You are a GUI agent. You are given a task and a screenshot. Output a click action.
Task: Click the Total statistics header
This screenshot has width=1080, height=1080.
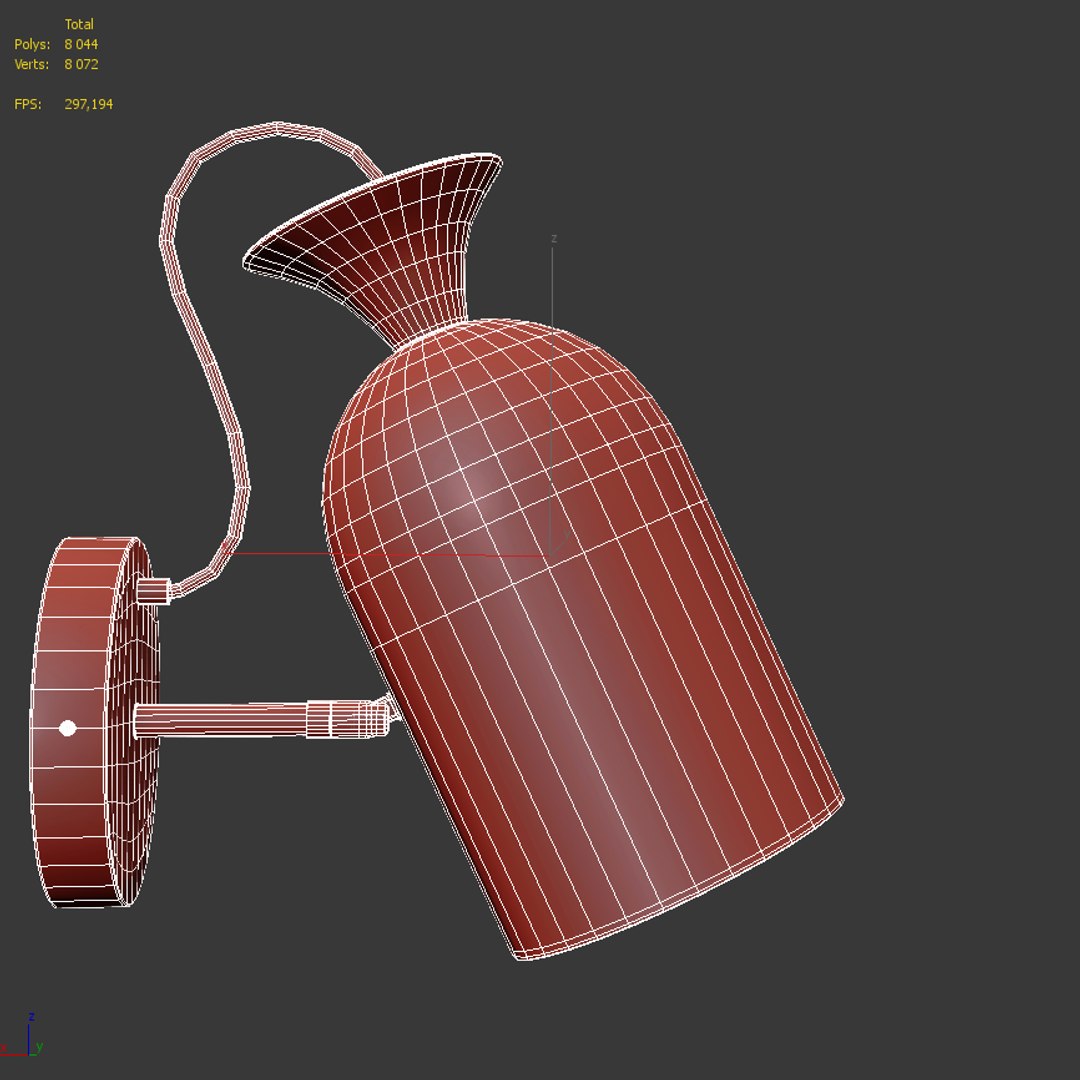click(x=79, y=24)
